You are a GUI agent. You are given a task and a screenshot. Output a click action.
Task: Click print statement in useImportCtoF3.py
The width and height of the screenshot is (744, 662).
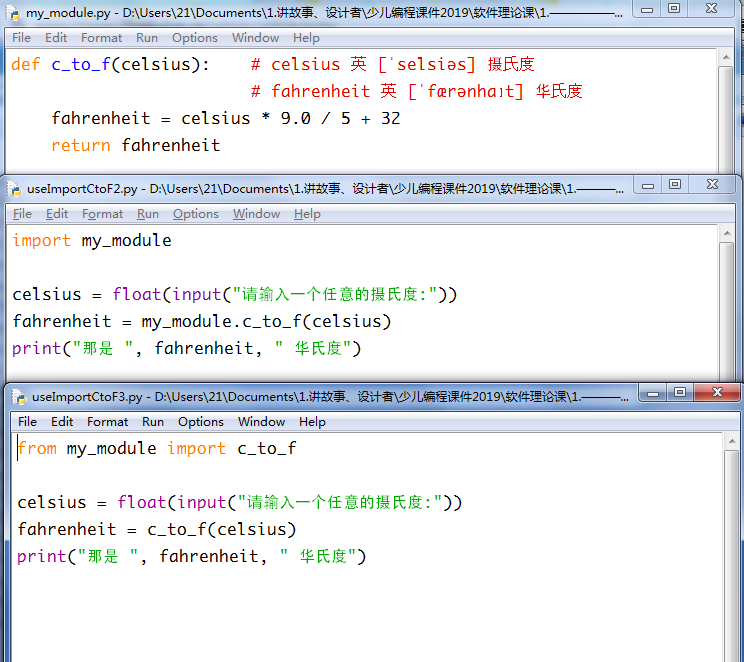(192, 556)
